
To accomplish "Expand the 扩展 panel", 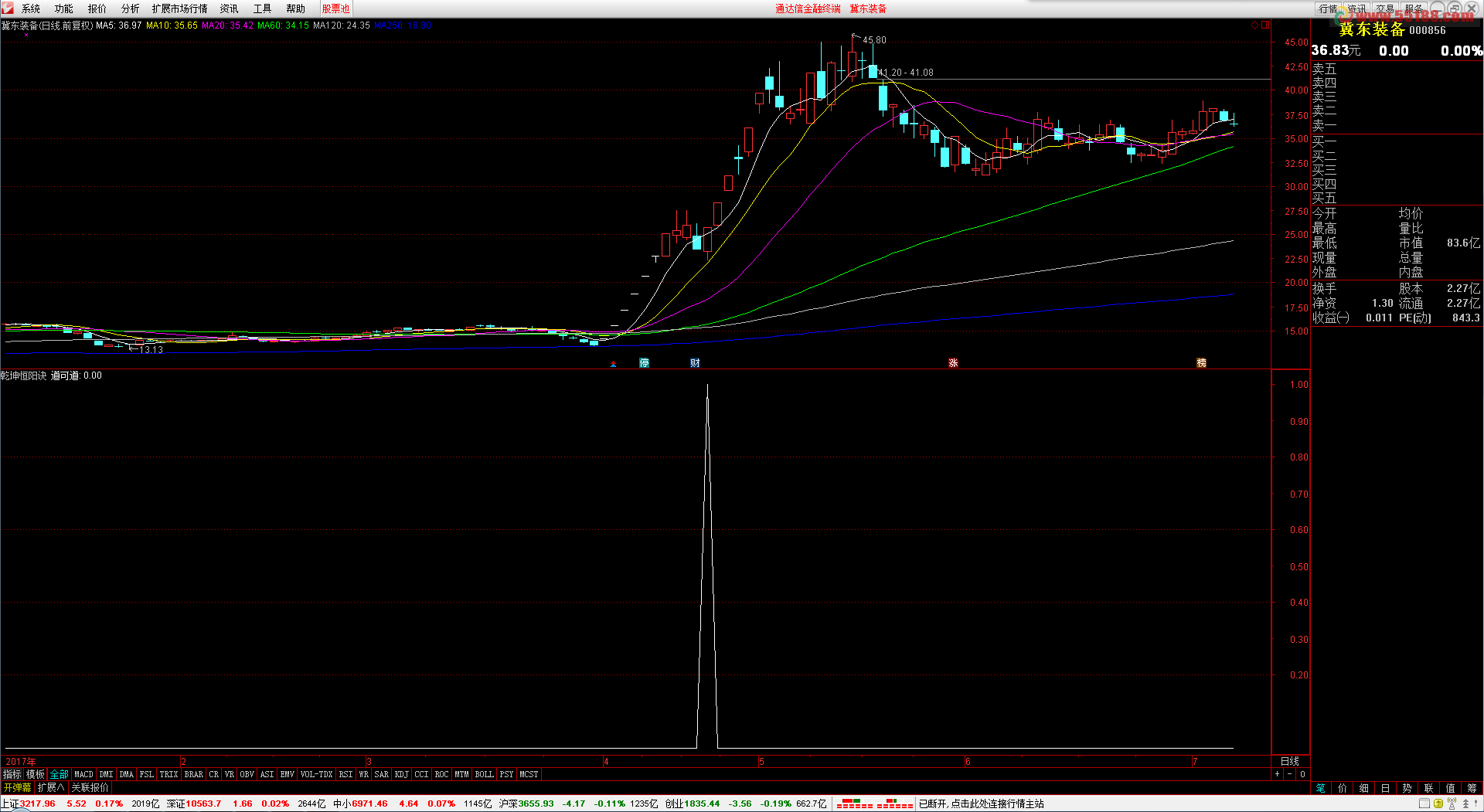I will [51, 787].
